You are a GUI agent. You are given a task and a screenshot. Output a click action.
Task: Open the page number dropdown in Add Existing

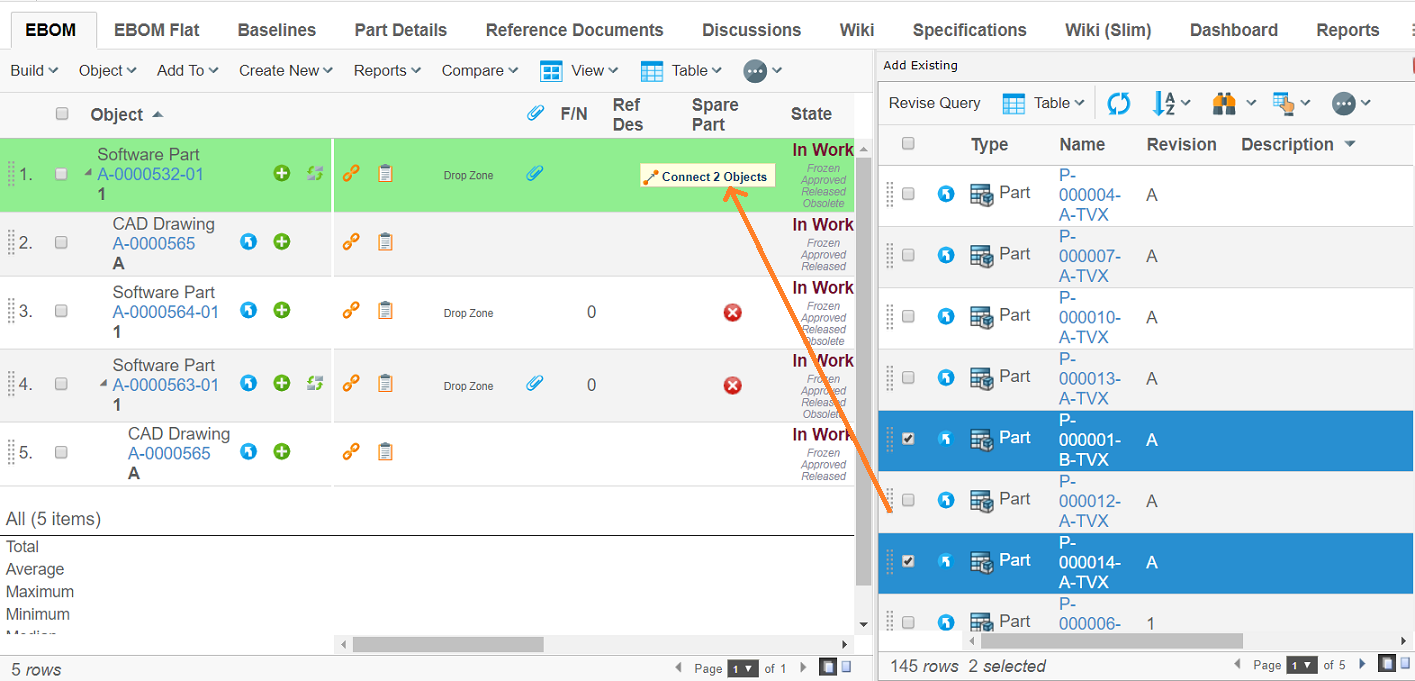[1301, 665]
